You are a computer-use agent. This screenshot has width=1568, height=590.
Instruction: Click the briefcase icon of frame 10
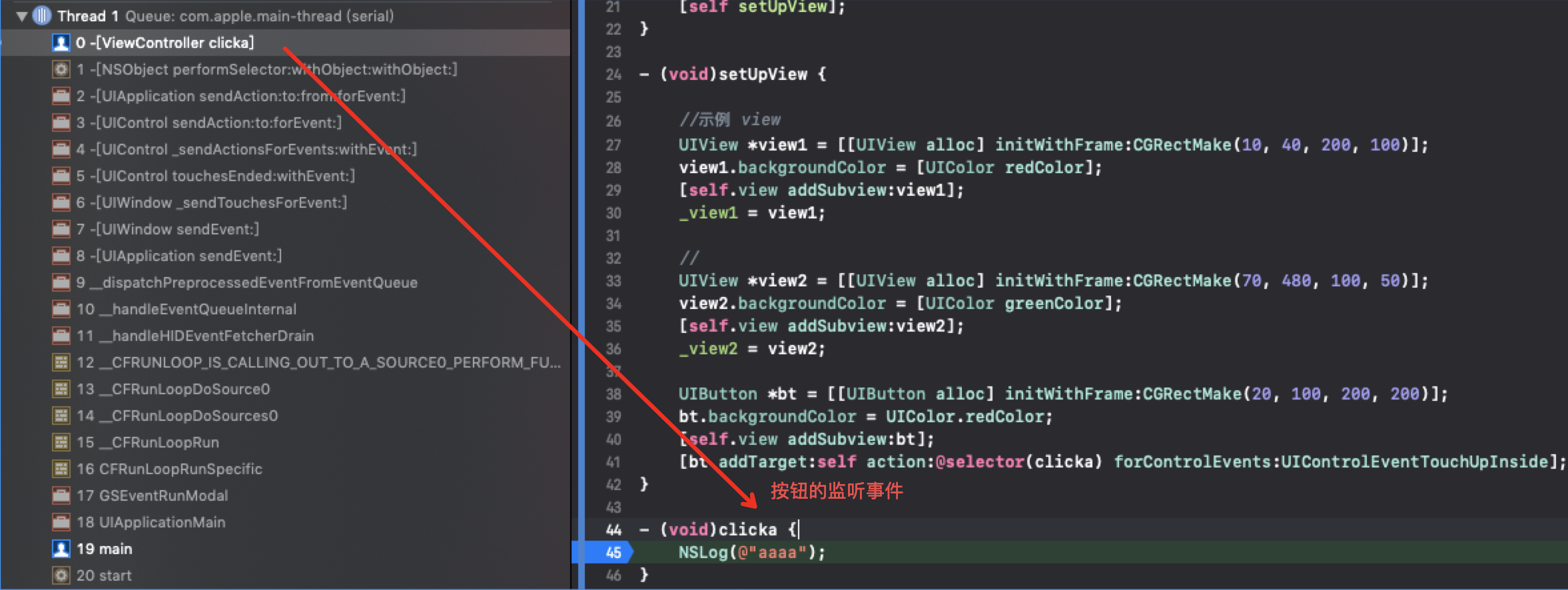coord(61,309)
